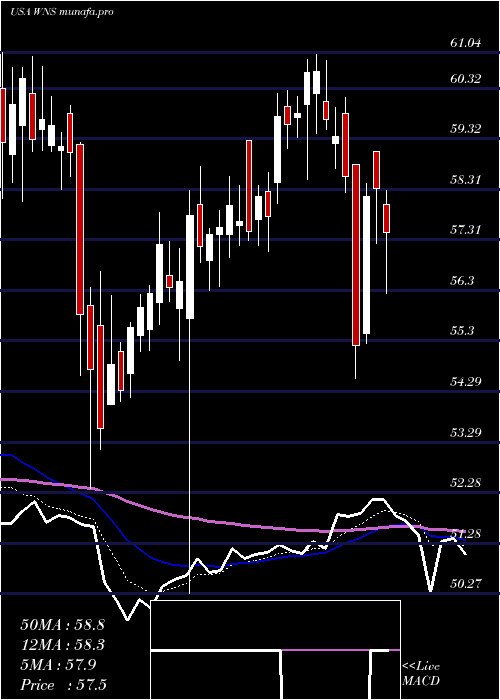Click the 54.29 price axis label

tap(466, 382)
